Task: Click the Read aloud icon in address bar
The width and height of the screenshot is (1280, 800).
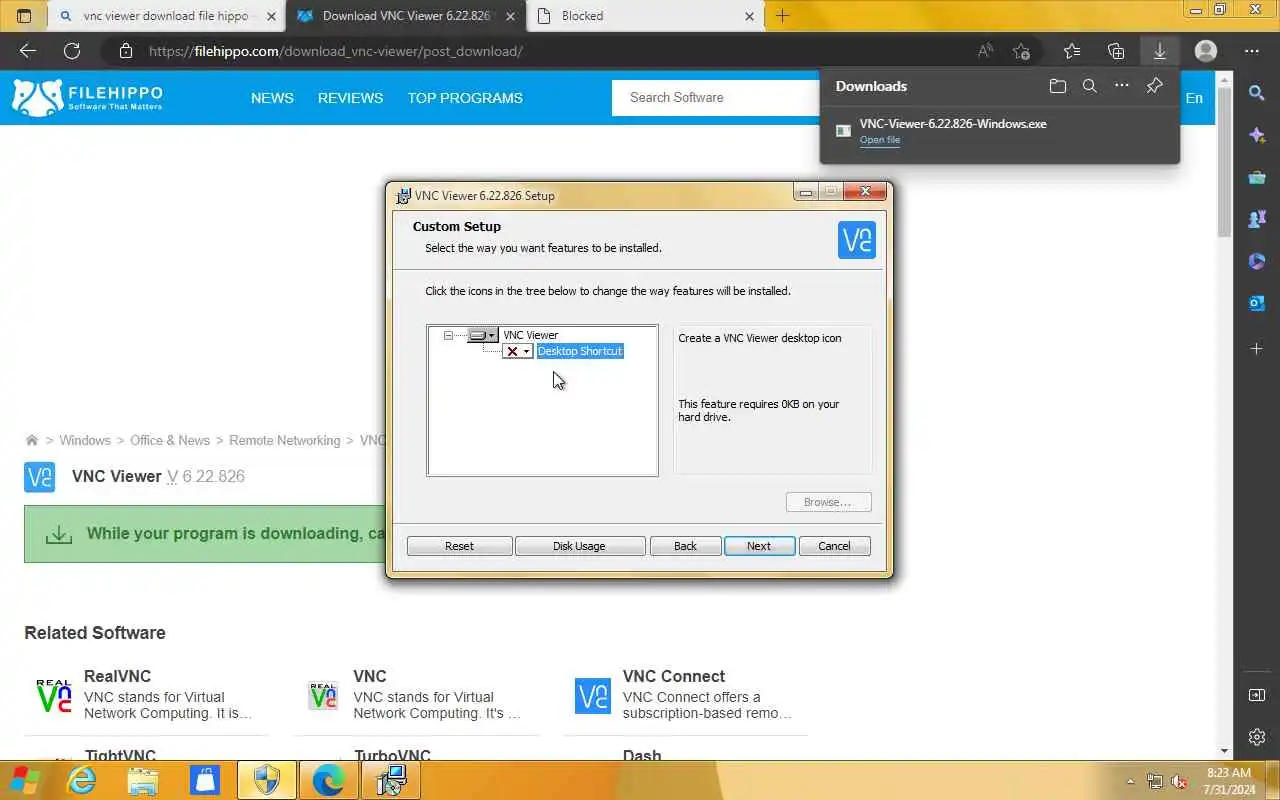Action: click(986, 51)
